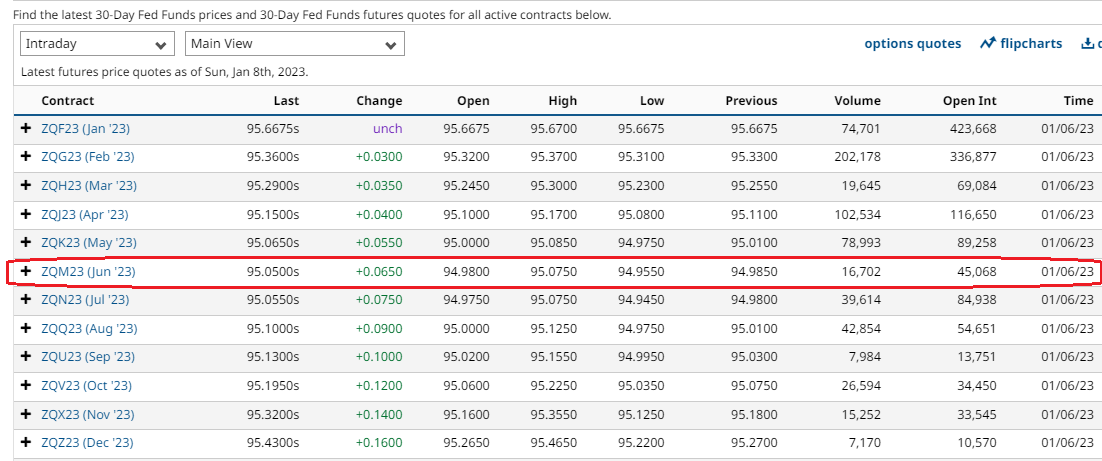
Task: Expand the ZQM23 (Jun '23) row plus icon
Action: click(x=26, y=272)
